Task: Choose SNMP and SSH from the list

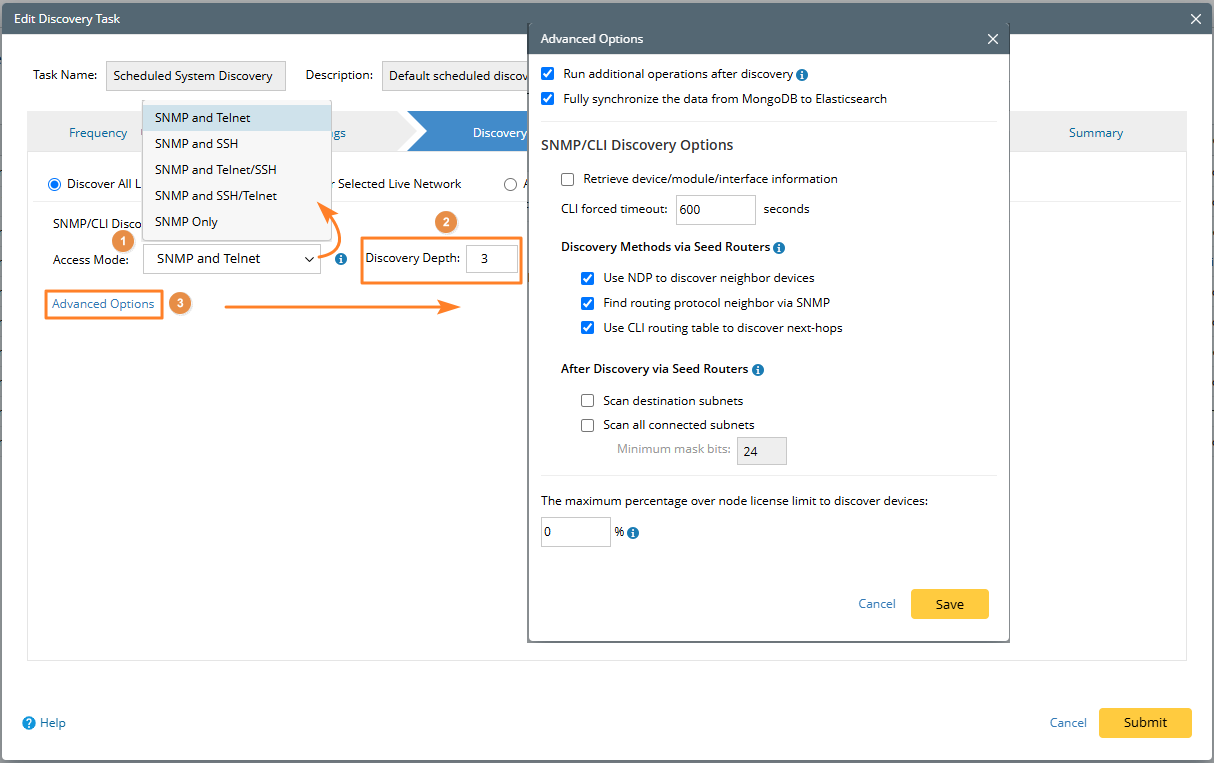Action: tap(196, 144)
